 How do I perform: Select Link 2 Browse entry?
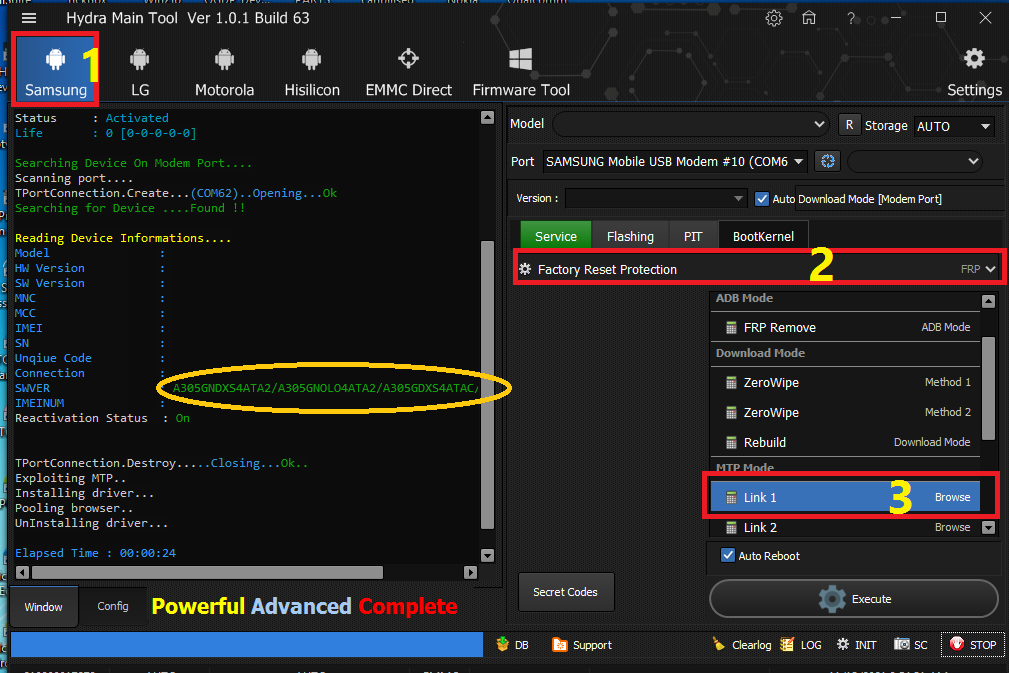point(846,528)
